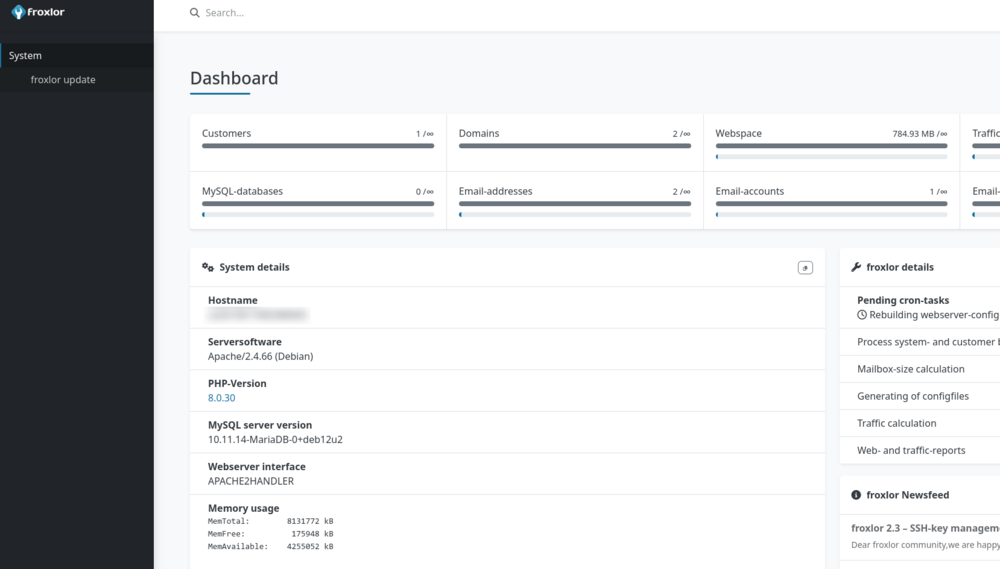Viewport: 1000px width, 569px height.
Task: Click the Domains usage progress bar
Action: pyautogui.click(x=575, y=146)
